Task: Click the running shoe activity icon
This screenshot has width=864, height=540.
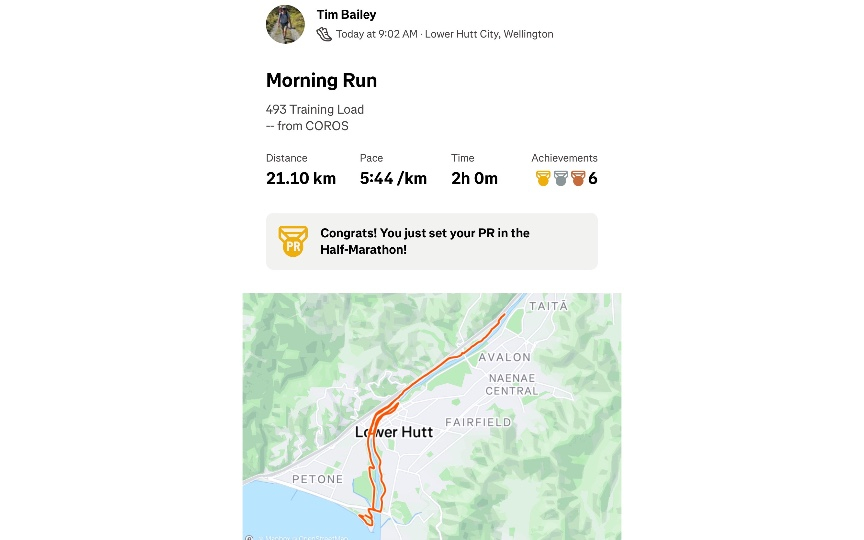Action: coord(324,34)
